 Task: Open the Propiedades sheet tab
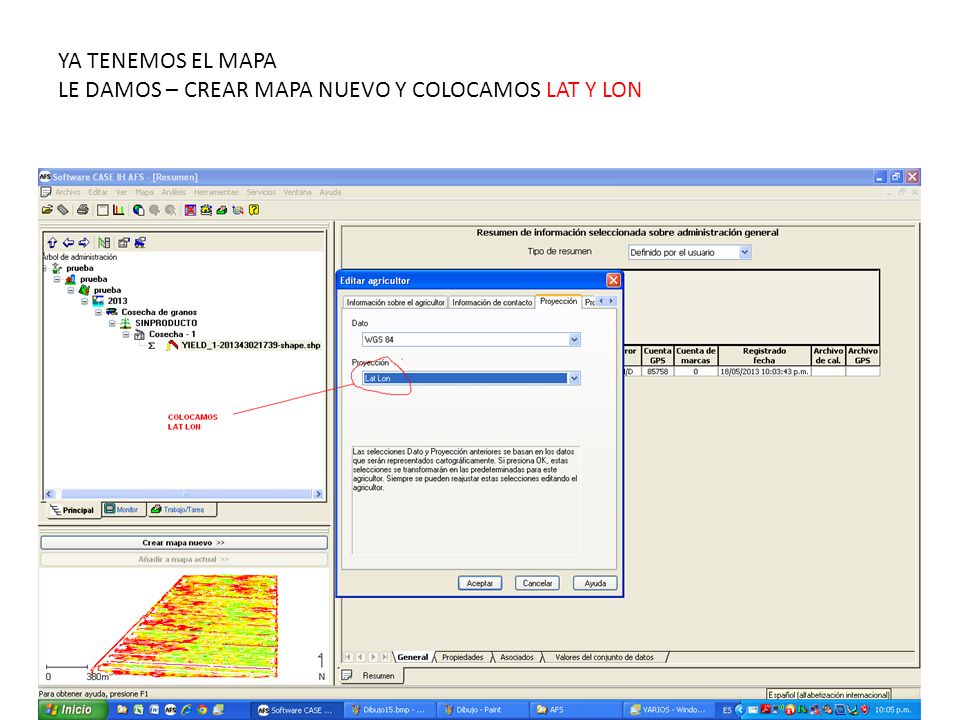463,658
